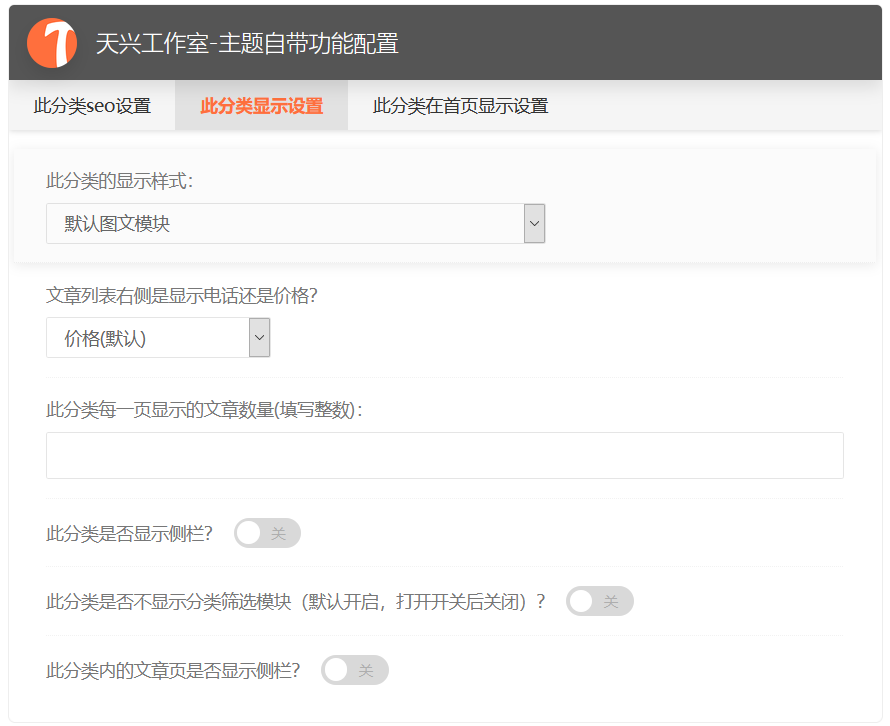890x726 pixels.
Task: Click the chevron beside 价格(默认)
Action: click(x=260, y=338)
